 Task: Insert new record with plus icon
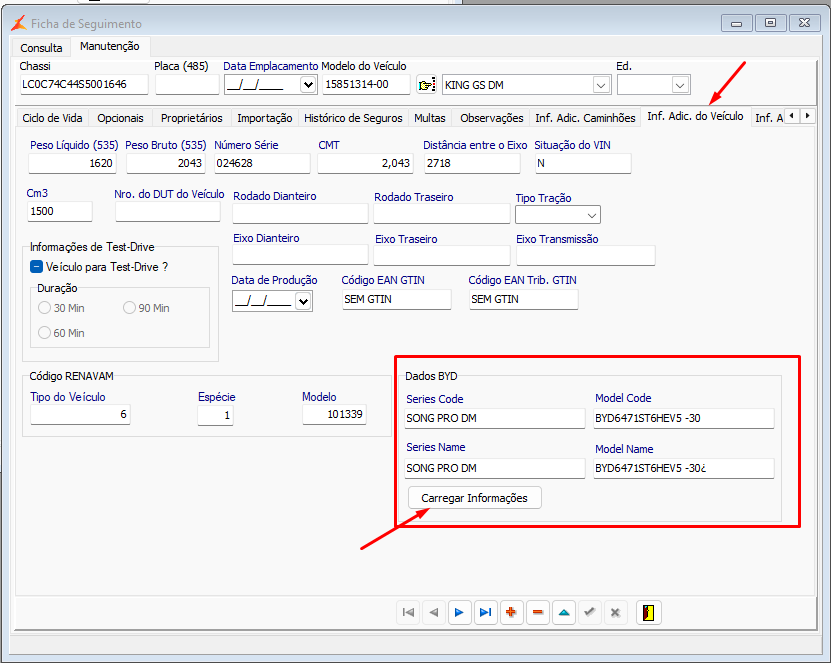tap(511, 612)
